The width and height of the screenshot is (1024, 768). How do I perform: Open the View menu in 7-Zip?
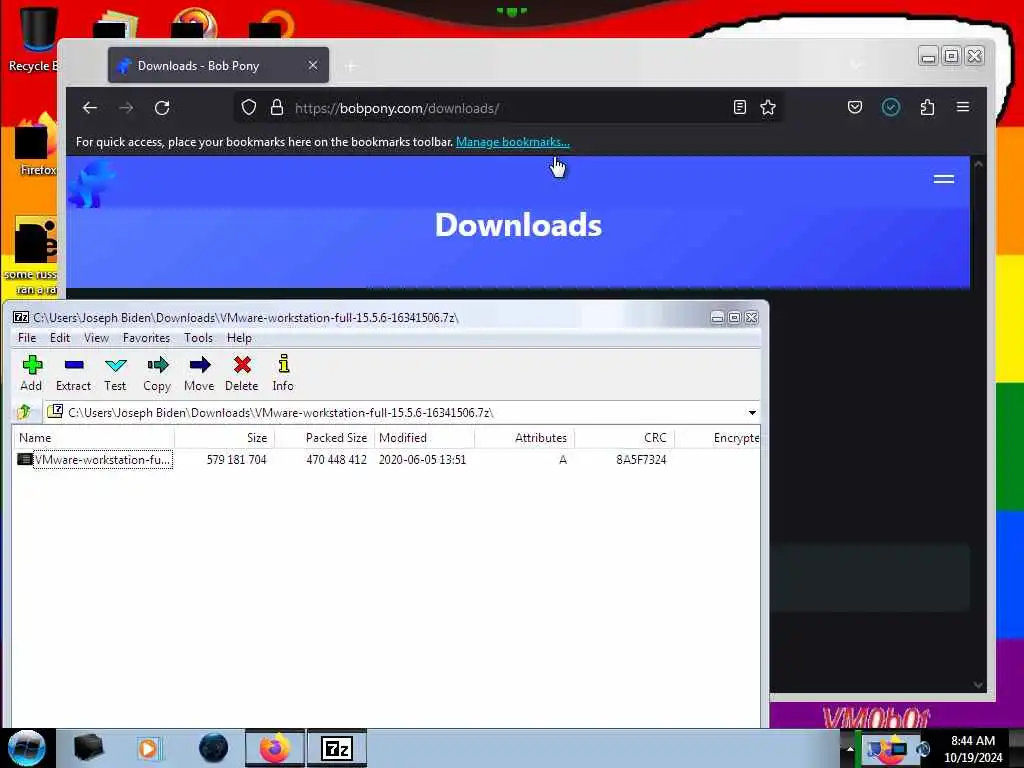pos(96,338)
